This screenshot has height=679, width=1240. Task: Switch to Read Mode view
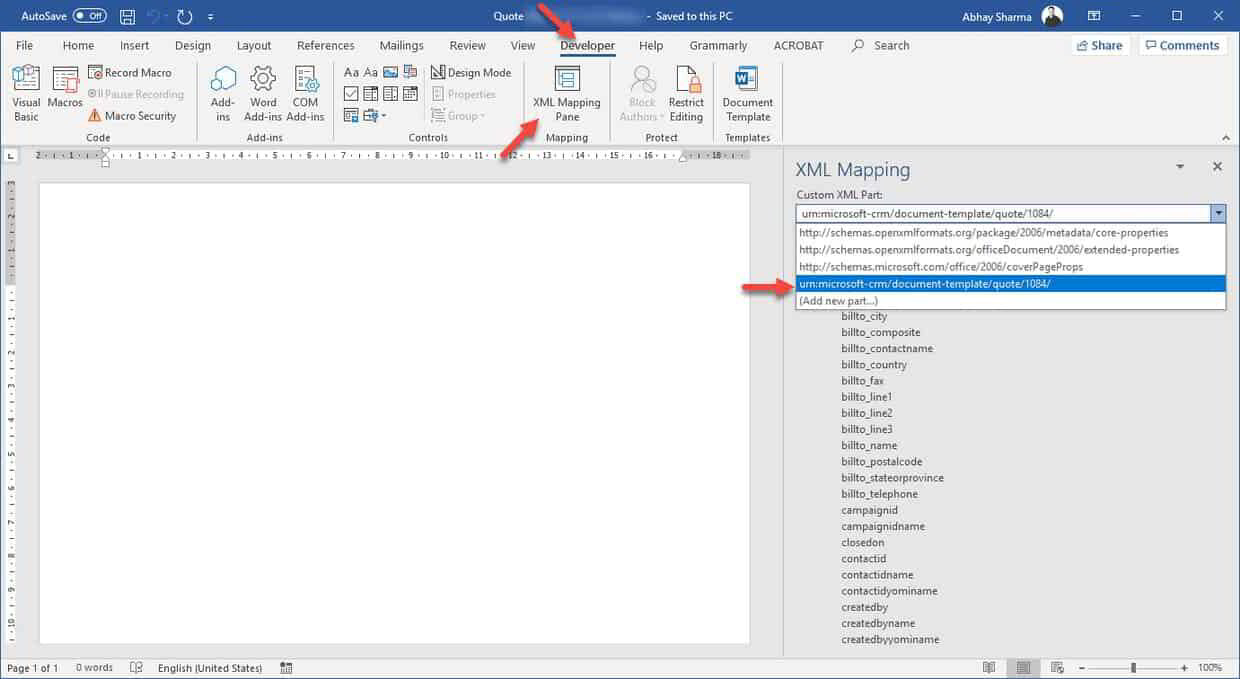989,668
